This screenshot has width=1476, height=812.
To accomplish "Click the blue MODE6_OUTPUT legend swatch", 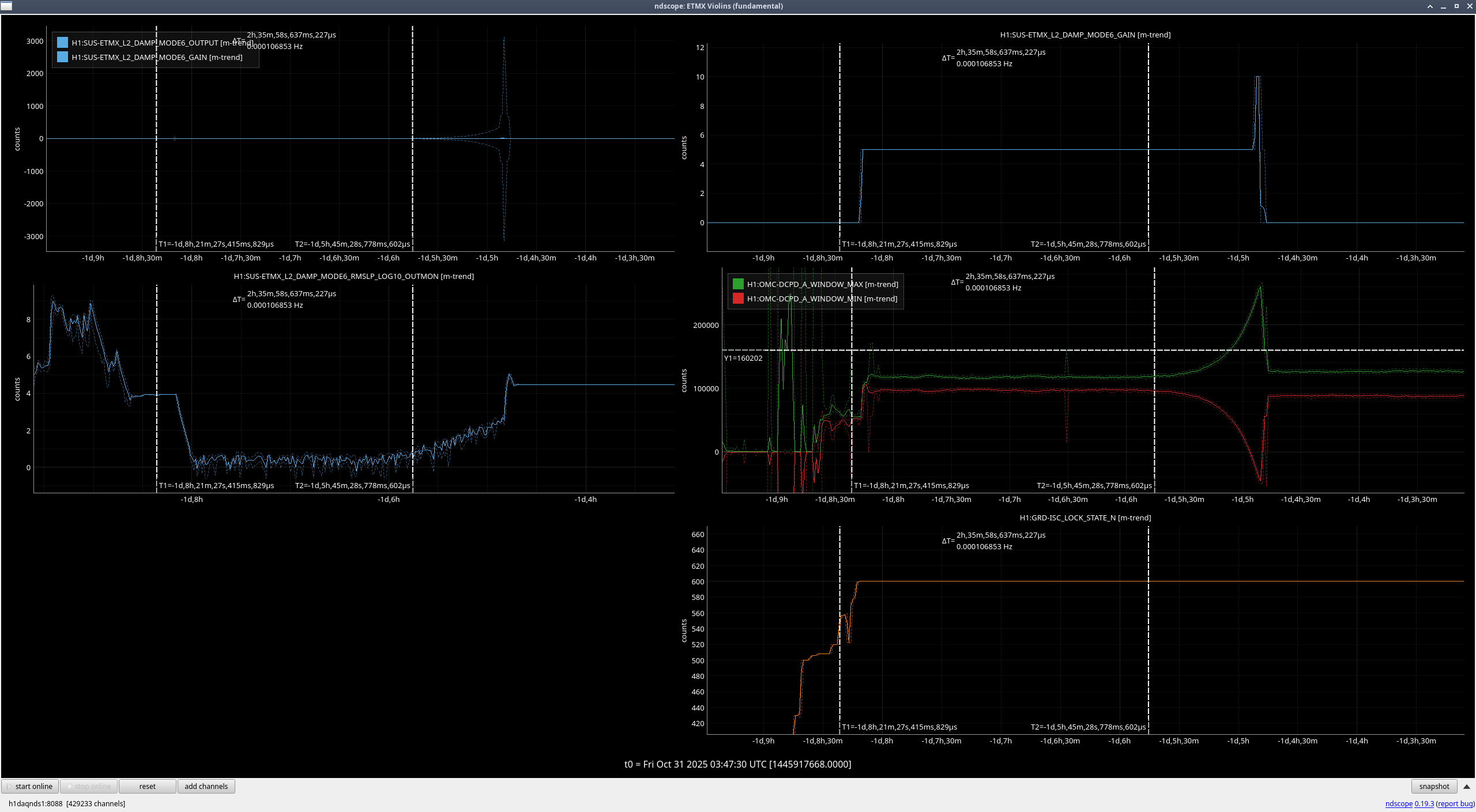I will (x=62, y=43).
